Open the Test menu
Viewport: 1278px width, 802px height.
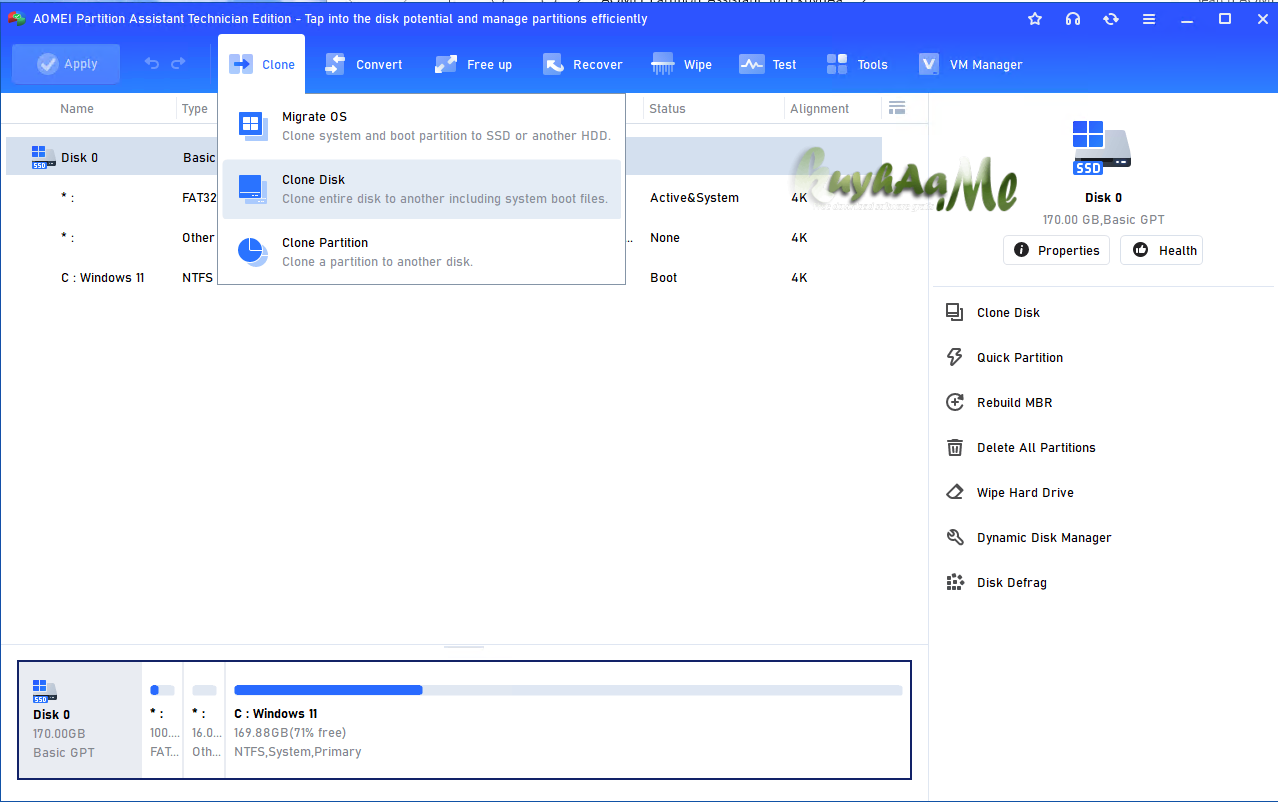pos(768,64)
